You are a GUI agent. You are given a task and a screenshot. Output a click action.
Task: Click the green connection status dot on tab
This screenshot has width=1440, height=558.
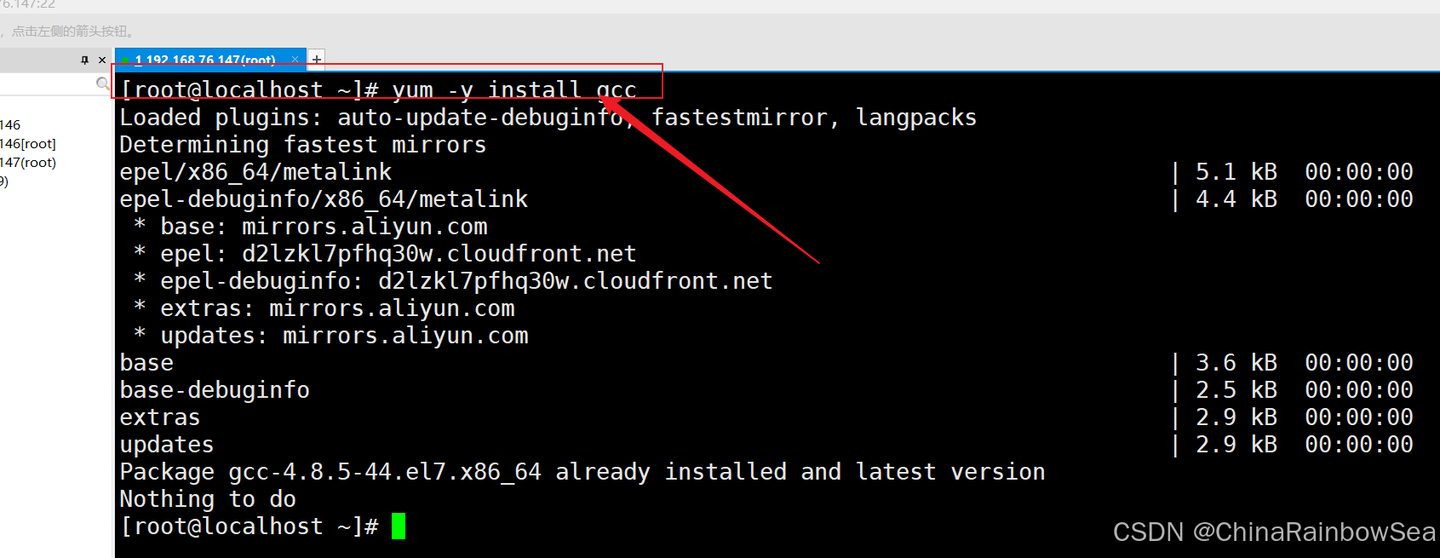pyautogui.click(x=125, y=60)
